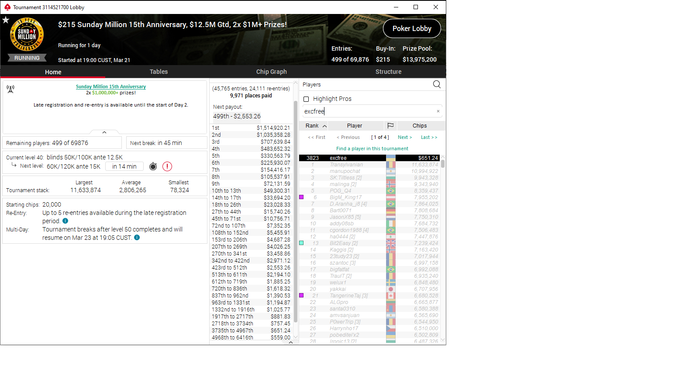Select player santa0310 in the list
Viewport: 700px width, 380px height.
pos(369,309)
